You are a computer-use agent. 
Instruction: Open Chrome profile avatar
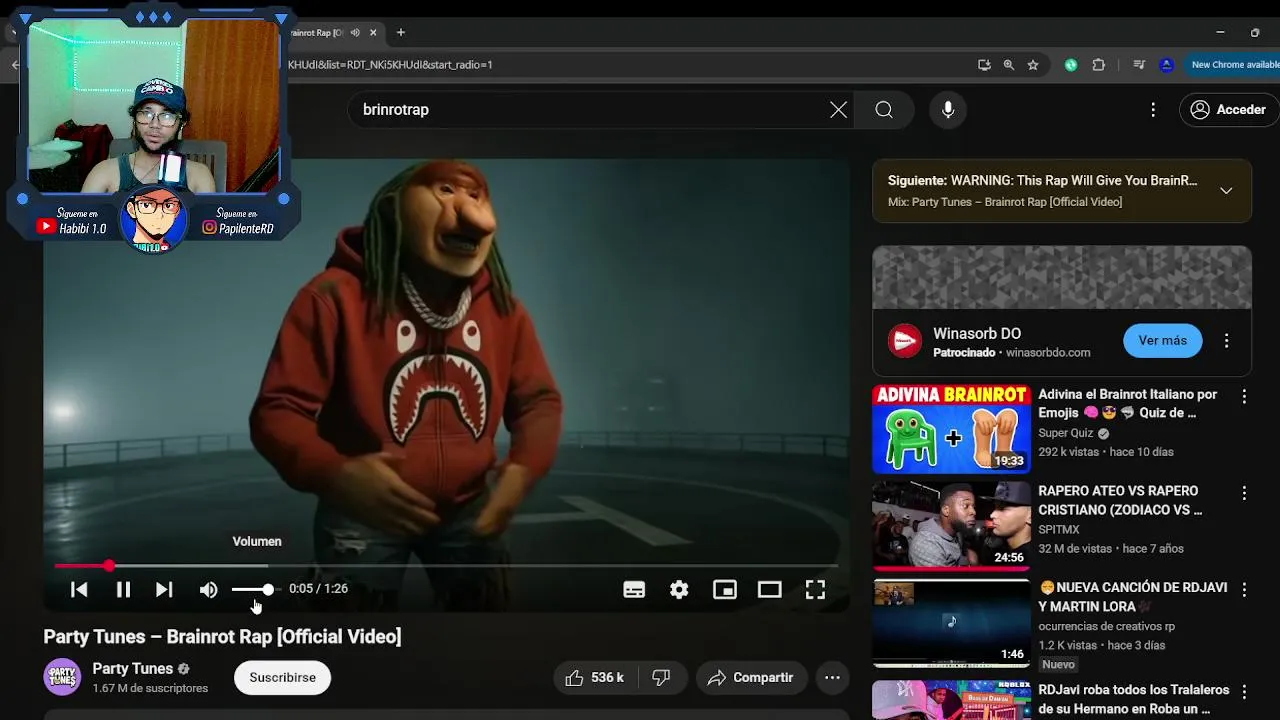coord(1166,65)
